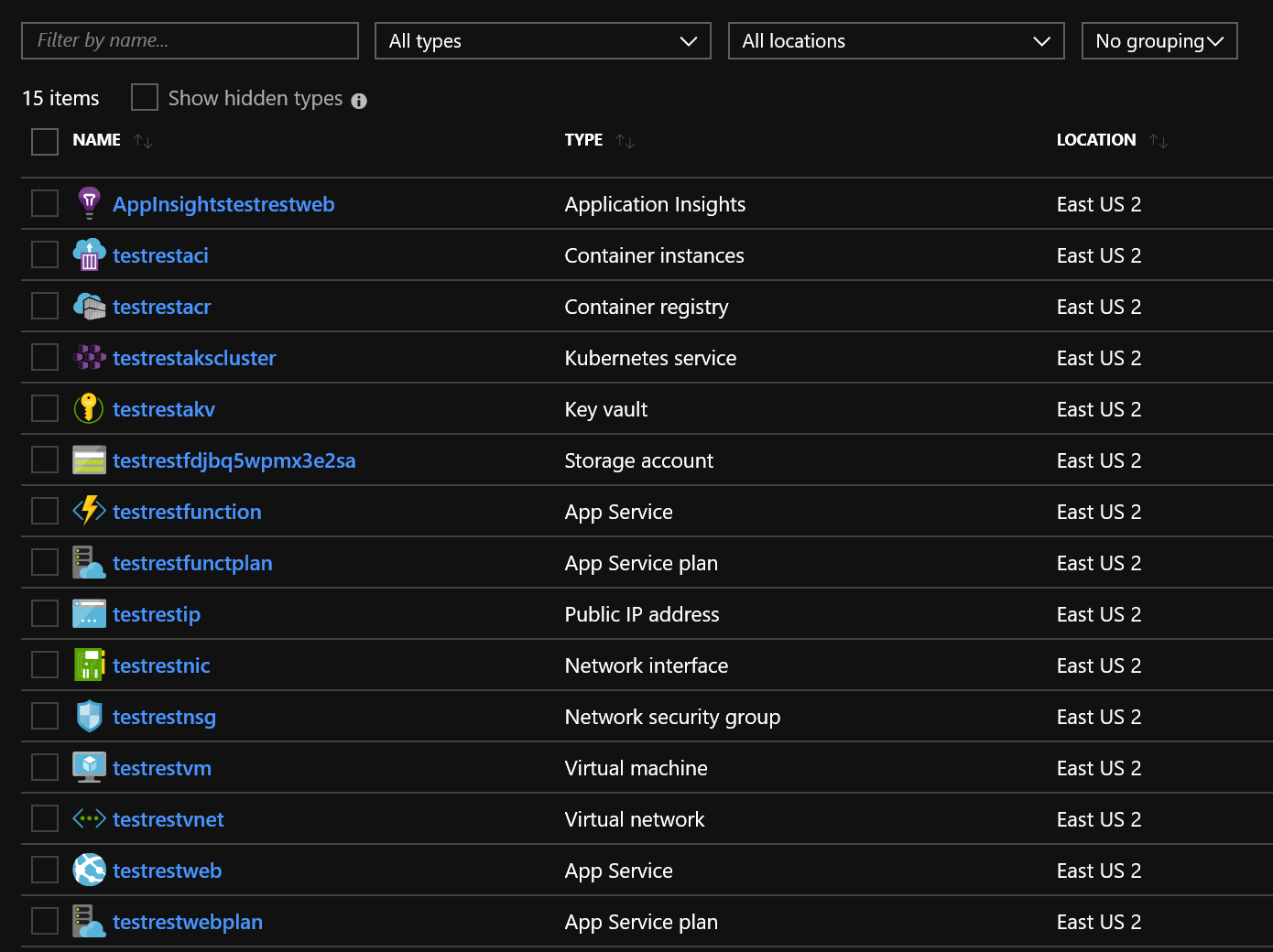1273x952 pixels.
Task: Click the testrestfunctplan service plan icon
Action: pyautogui.click(x=89, y=562)
